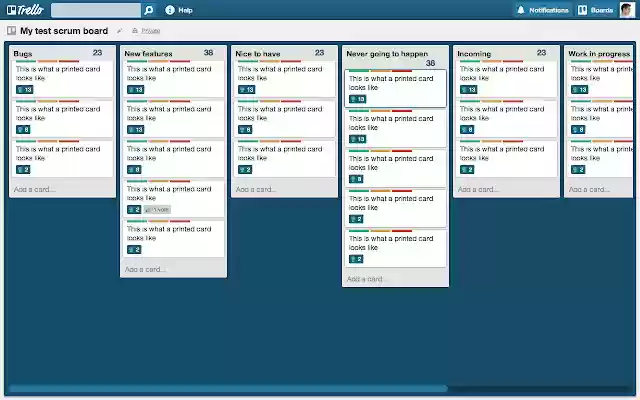The width and height of the screenshot is (640, 400).
Task: Click the pencil rename-board icon
Action: click(119, 31)
